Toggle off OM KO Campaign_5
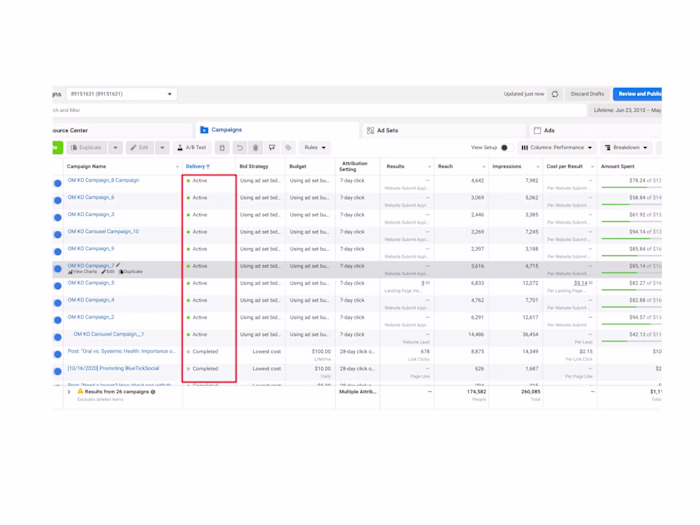The image size is (700, 525). point(58,286)
